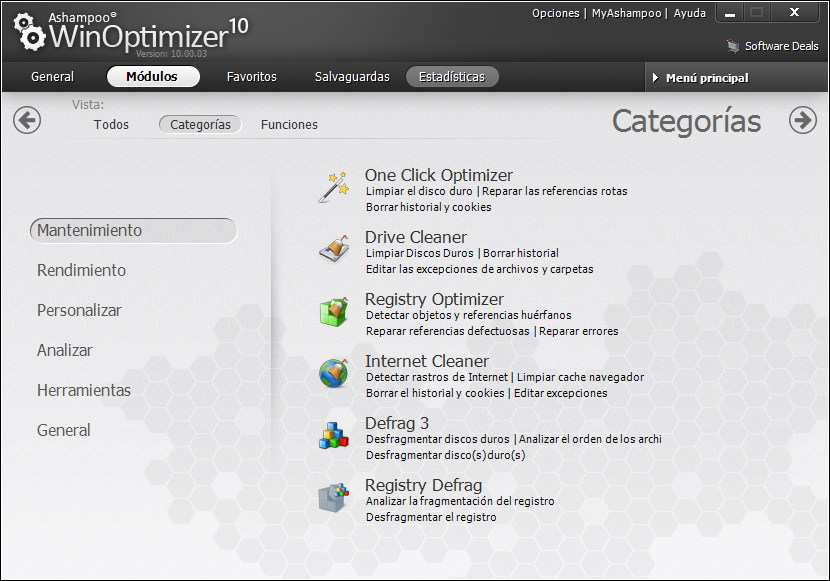Switch view to Funciones
The width and height of the screenshot is (830, 581).
point(289,125)
